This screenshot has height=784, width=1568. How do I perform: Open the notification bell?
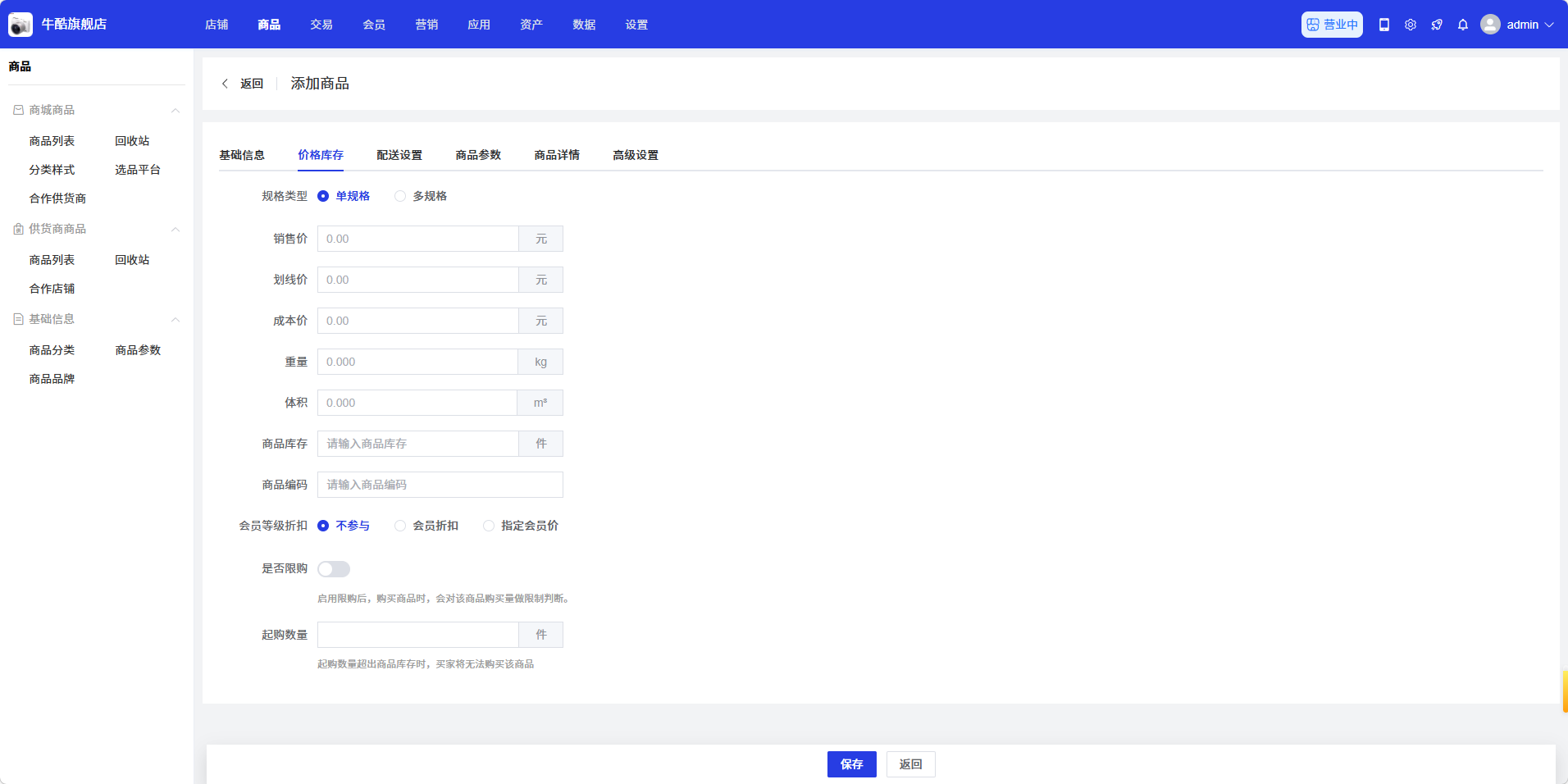pos(1463,25)
